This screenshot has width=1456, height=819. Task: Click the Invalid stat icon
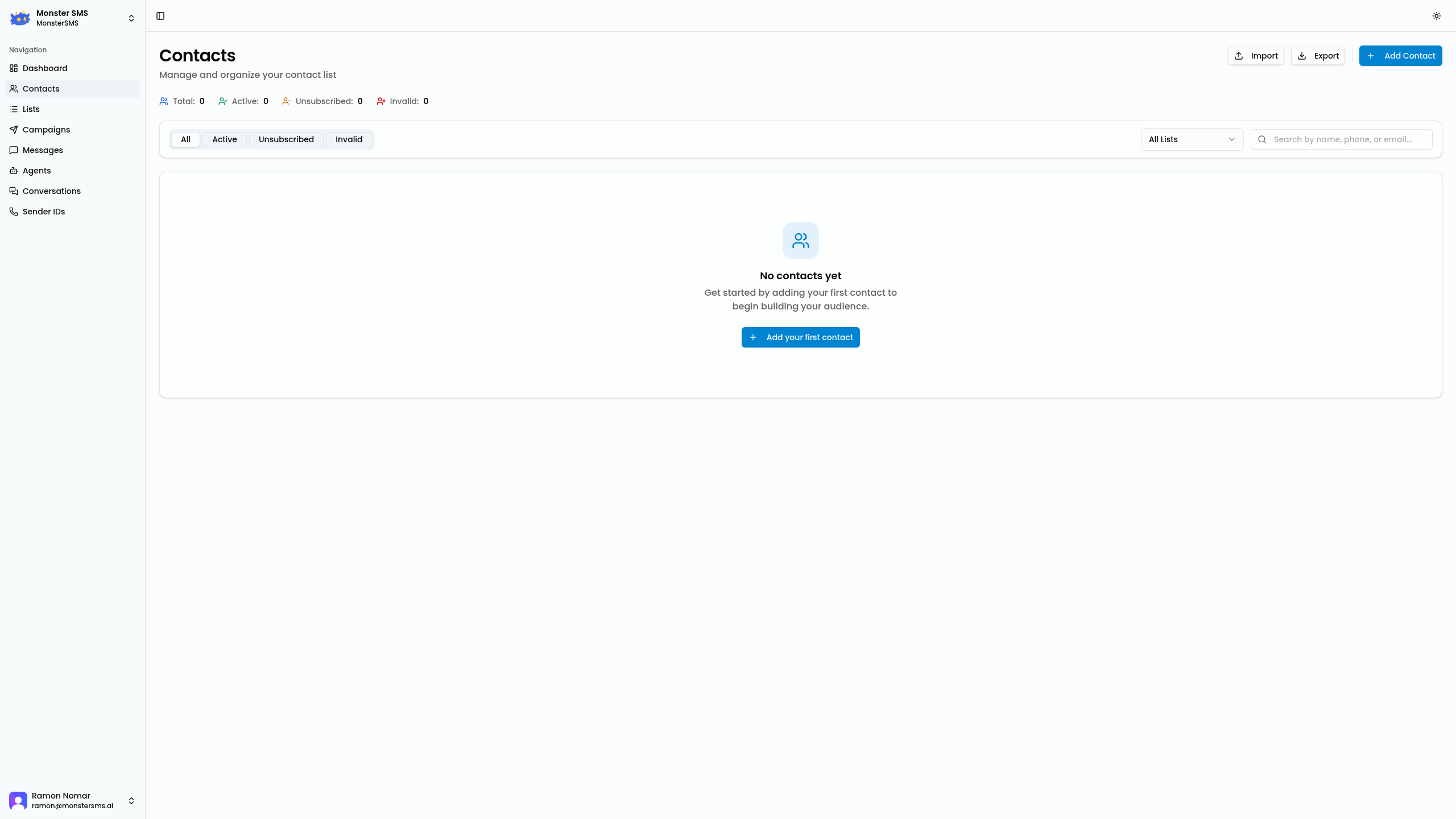381,101
